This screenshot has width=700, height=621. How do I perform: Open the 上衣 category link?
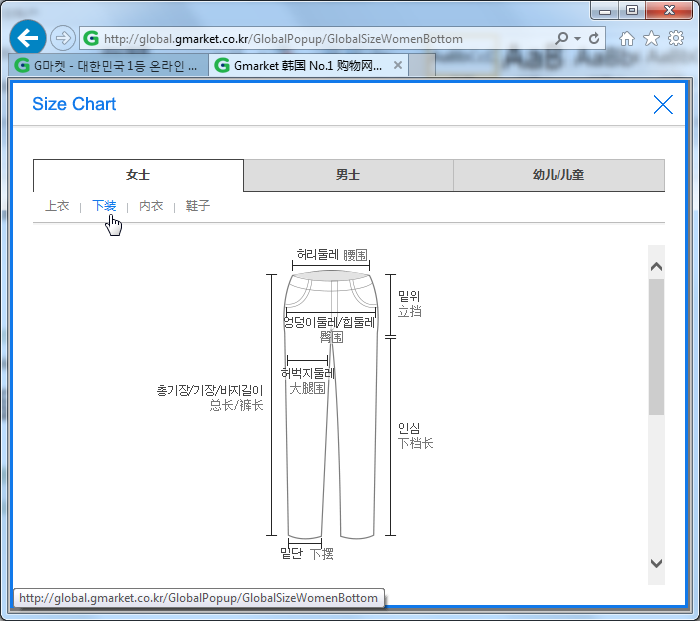click(x=57, y=206)
